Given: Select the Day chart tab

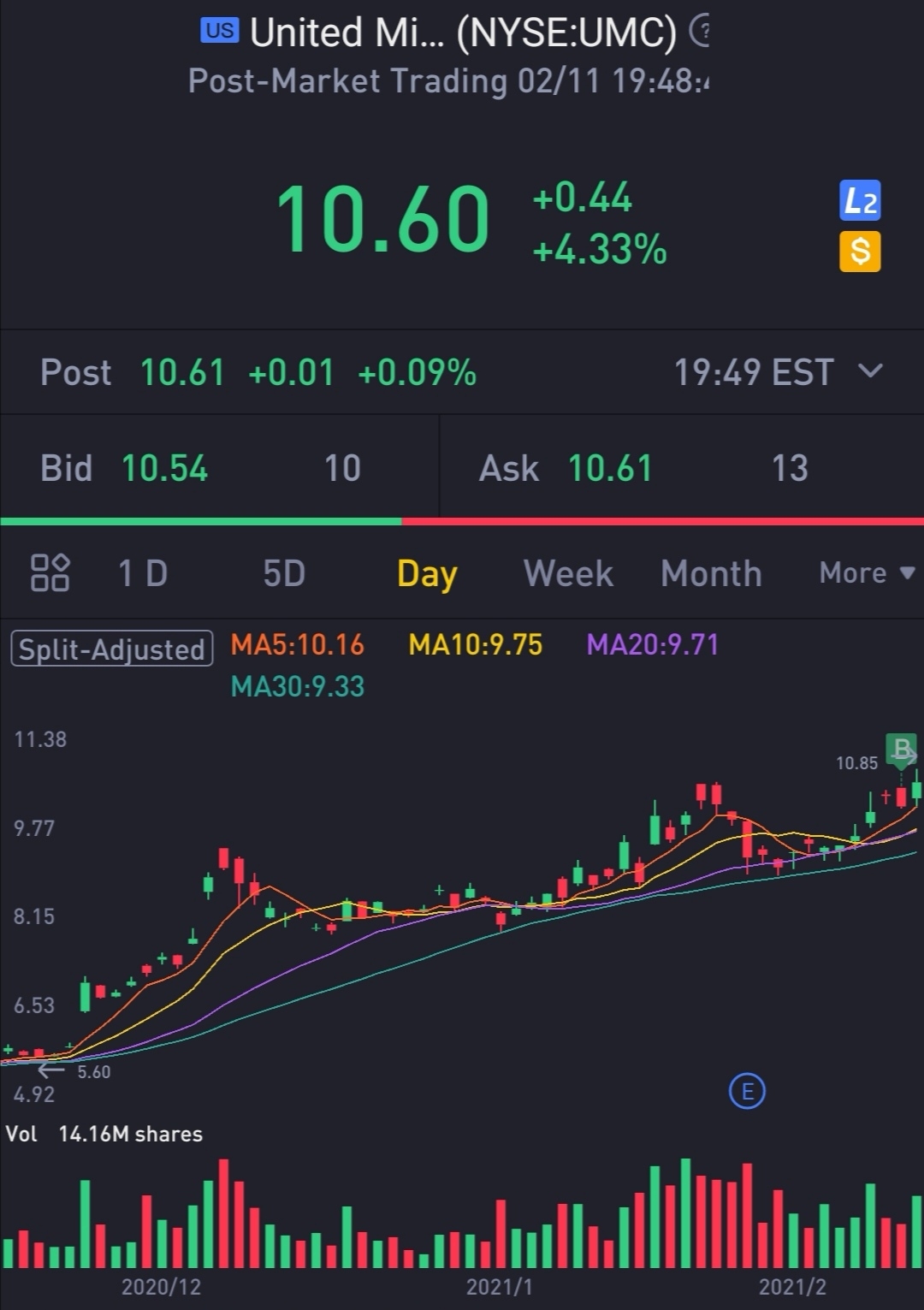Looking at the screenshot, I should (x=427, y=574).
